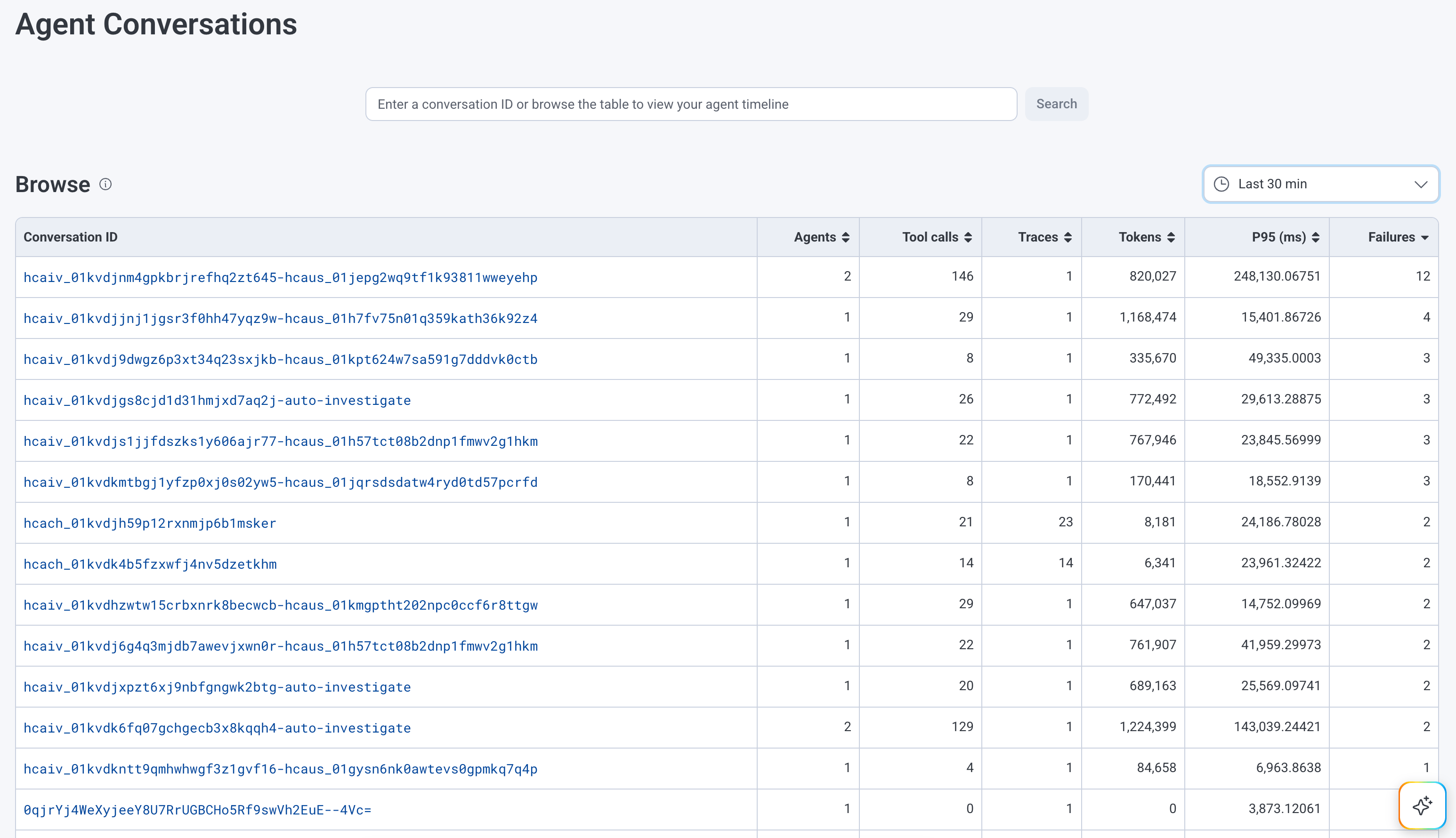Sort by P95 (ms) column arrows
The height and width of the screenshot is (838, 1456).
click(x=1315, y=237)
